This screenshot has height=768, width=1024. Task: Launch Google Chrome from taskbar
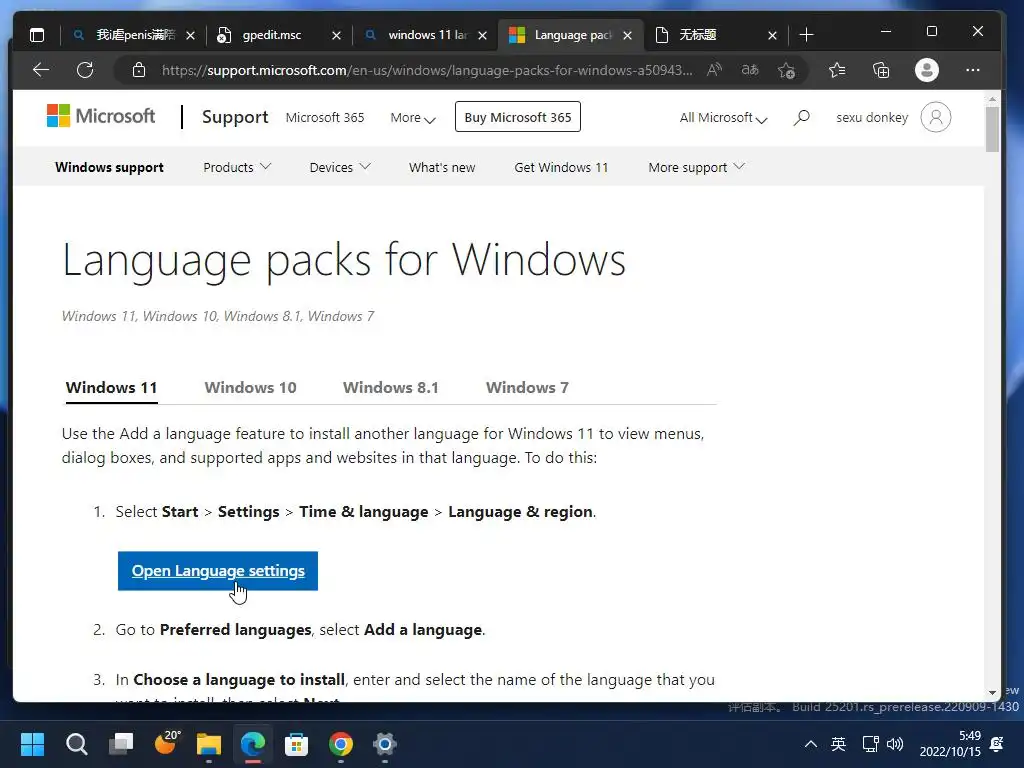341,744
